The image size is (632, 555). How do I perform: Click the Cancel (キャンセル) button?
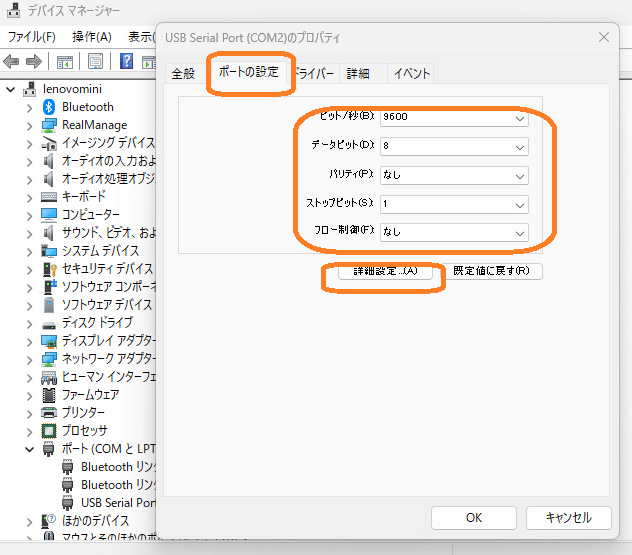pos(568,518)
